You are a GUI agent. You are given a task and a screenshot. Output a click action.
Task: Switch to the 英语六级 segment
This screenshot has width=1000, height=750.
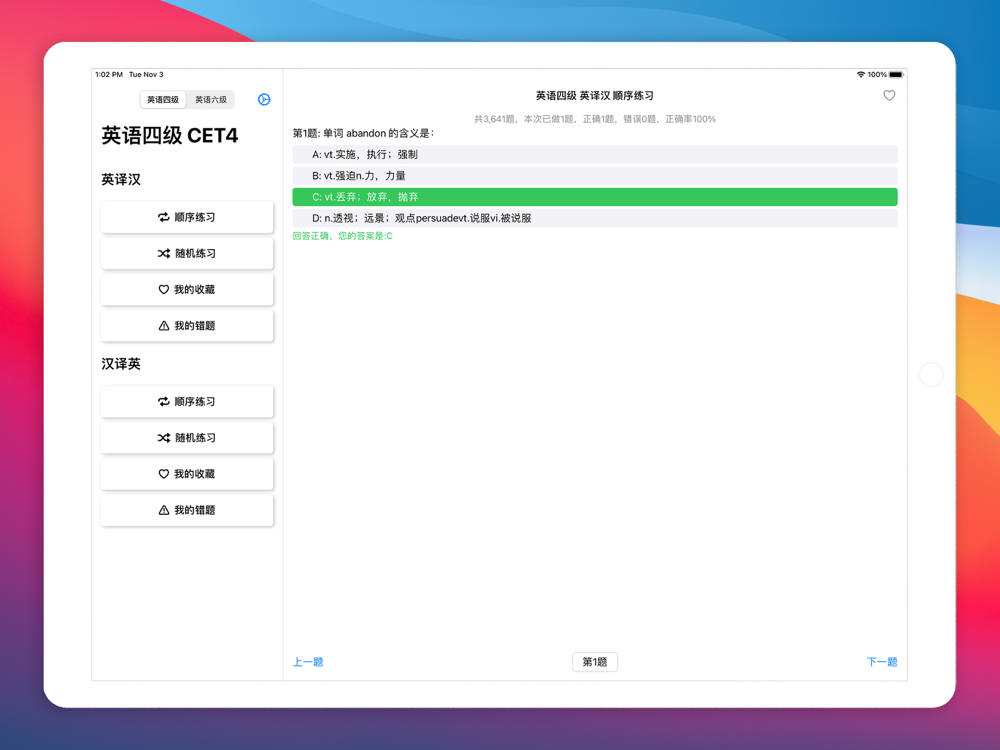point(211,99)
